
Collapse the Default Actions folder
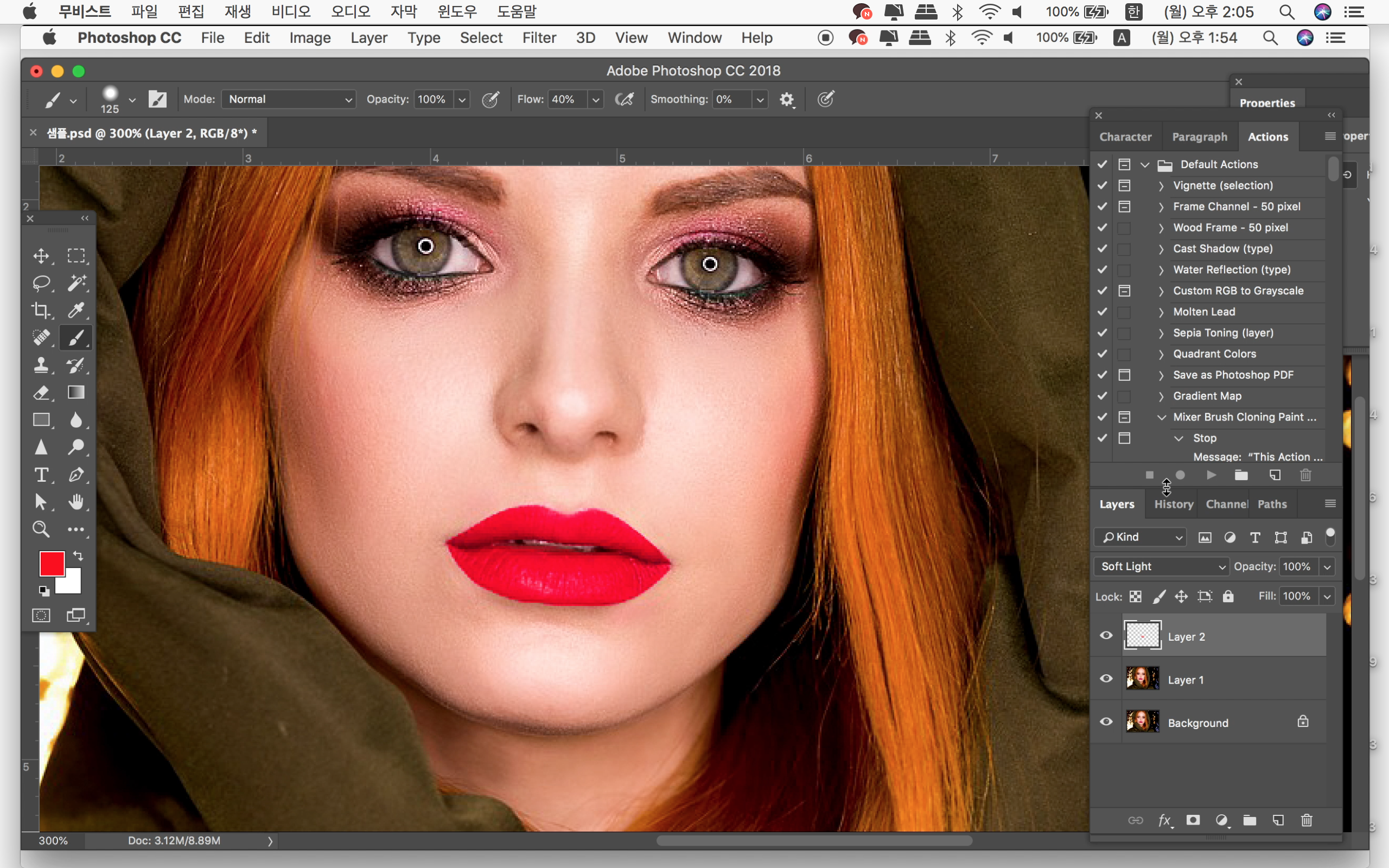[1144, 165]
